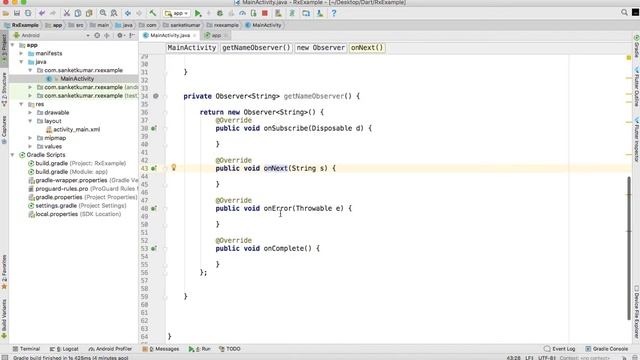Click the override gutter icon on line 38
This screenshot has width=640, height=360.
[154, 128]
